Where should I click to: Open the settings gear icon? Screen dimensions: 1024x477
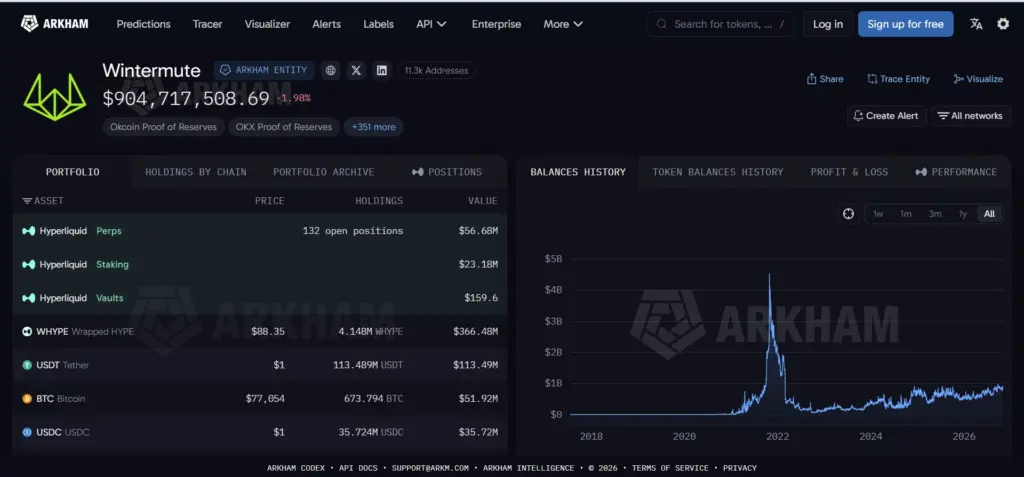tap(1002, 24)
